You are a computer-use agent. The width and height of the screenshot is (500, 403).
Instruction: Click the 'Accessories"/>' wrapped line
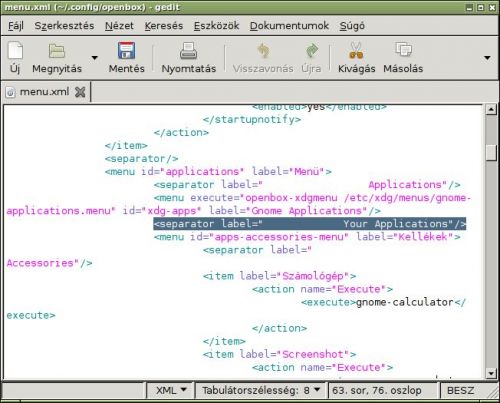point(49,263)
